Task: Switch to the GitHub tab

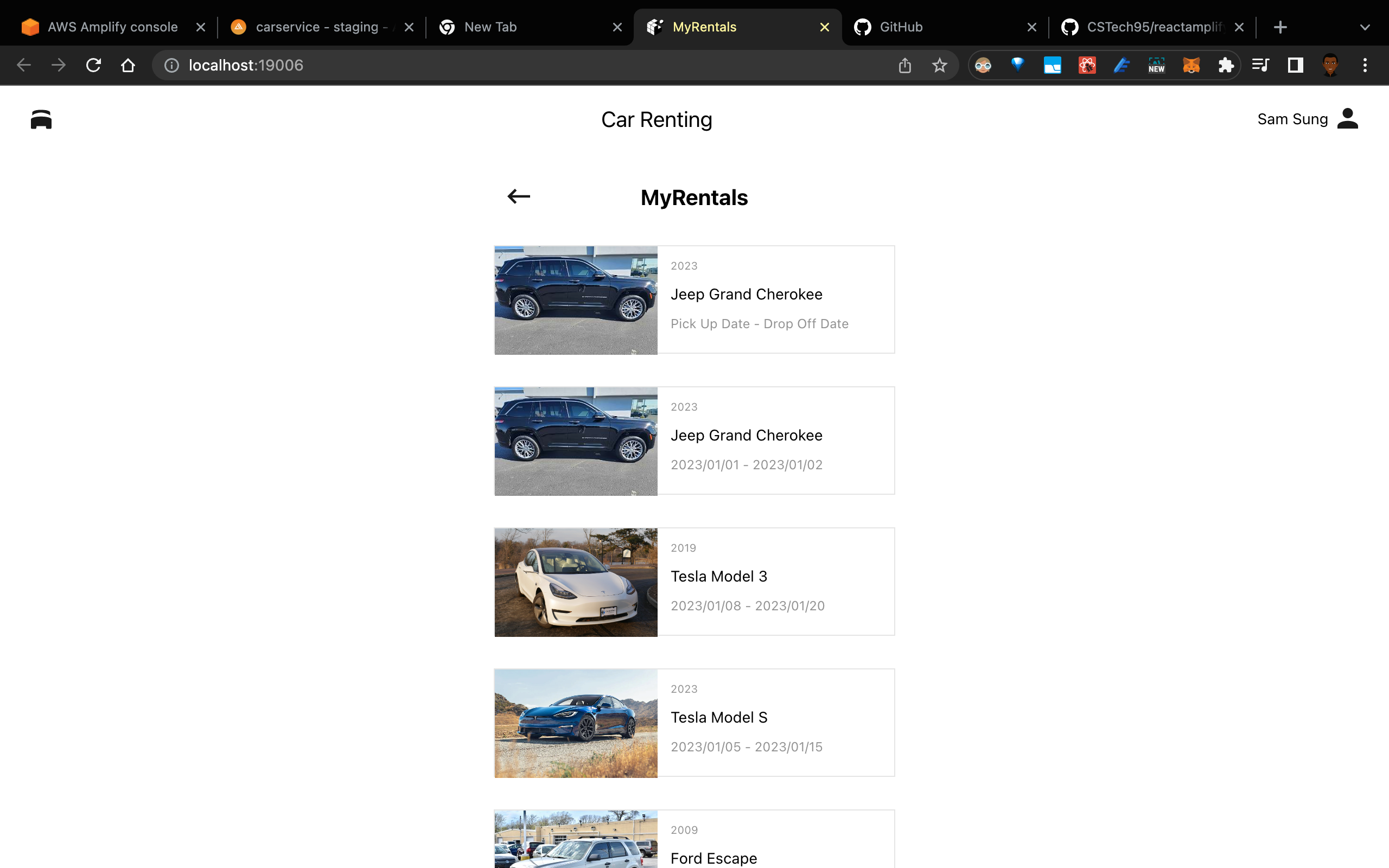Action: (901, 27)
